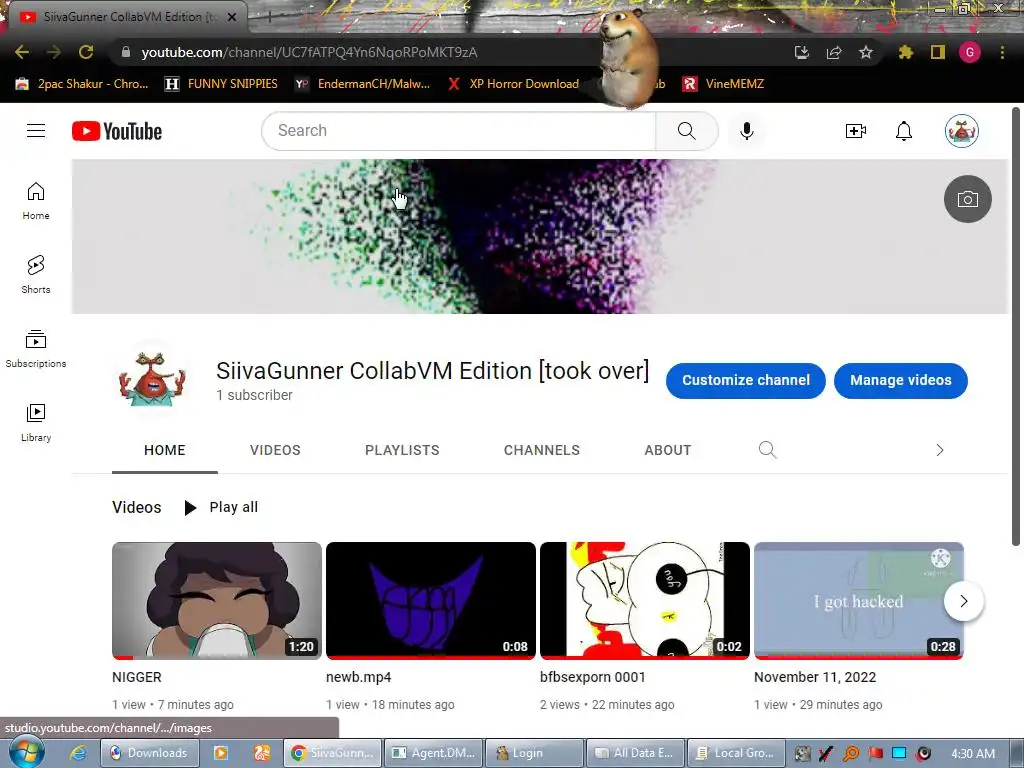The image size is (1024, 768).
Task: Edit banner with the camera icon
Action: click(x=968, y=199)
